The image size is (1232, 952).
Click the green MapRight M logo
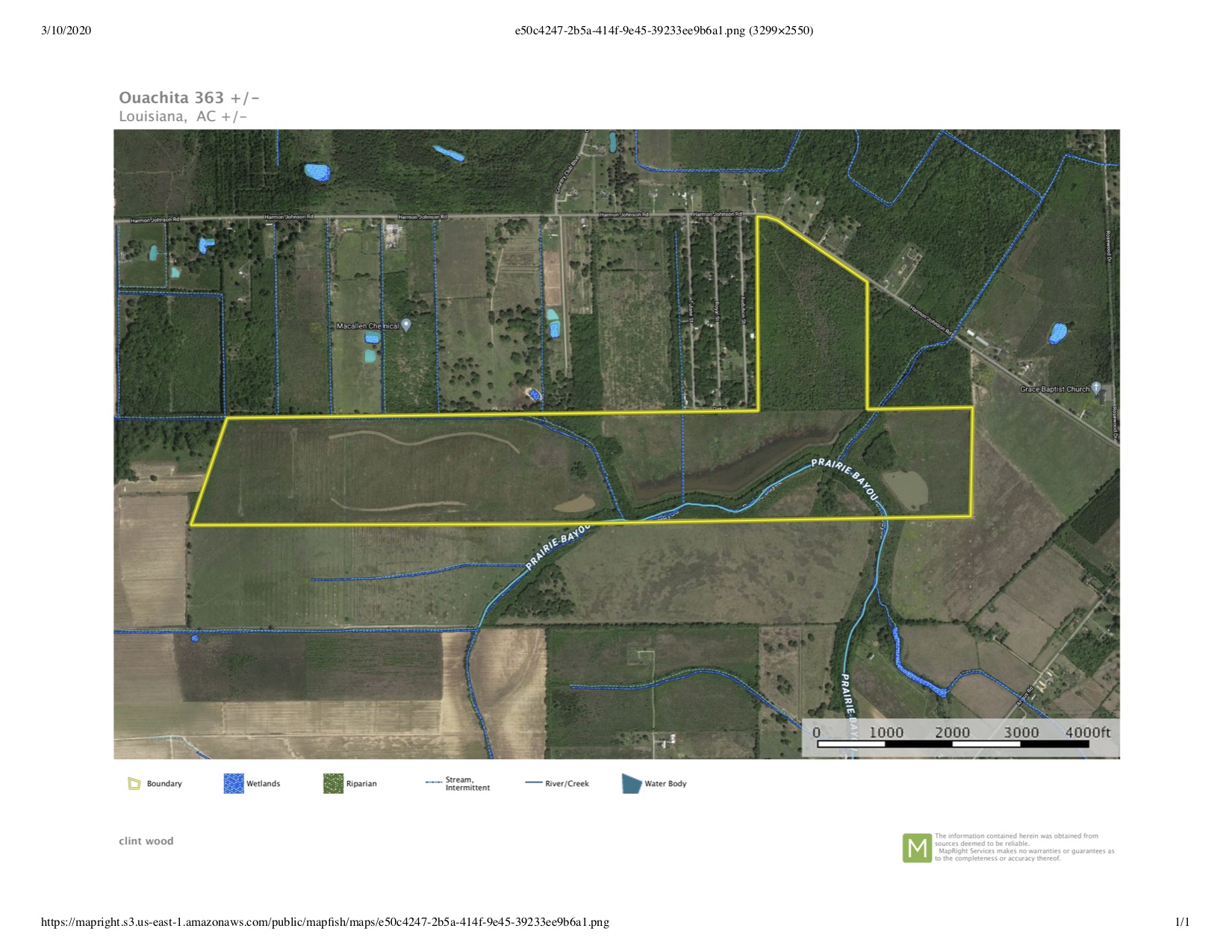917,847
